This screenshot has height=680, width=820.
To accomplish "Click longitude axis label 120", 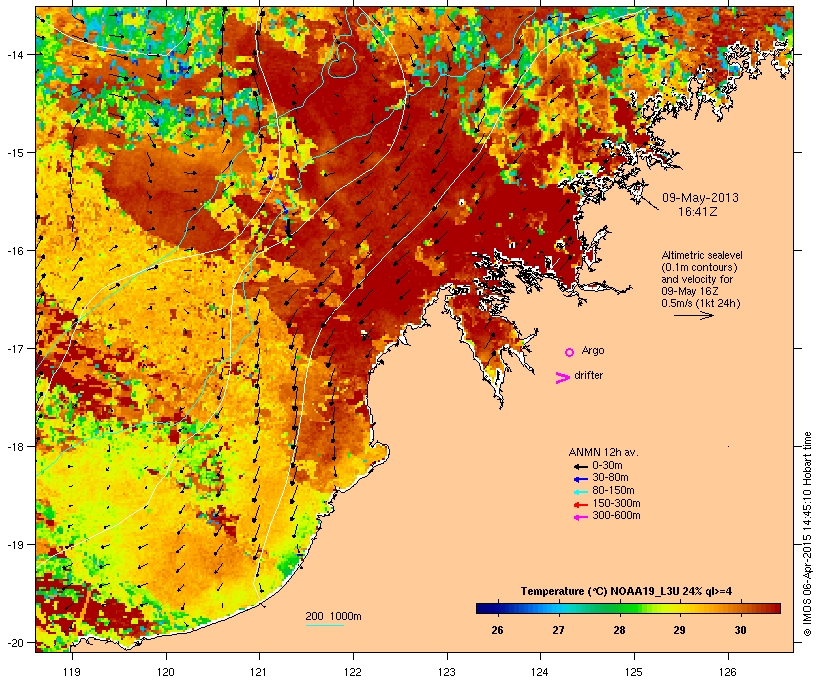I will (166, 672).
